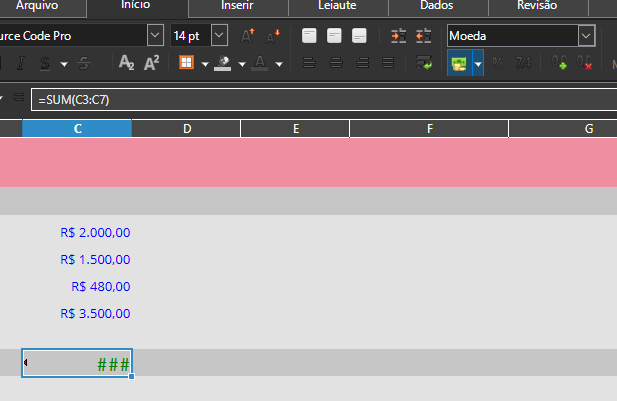Expand the font size dropdown
Image resolution: width=617 pixels, height=401 pixels.
coord(220,36)
